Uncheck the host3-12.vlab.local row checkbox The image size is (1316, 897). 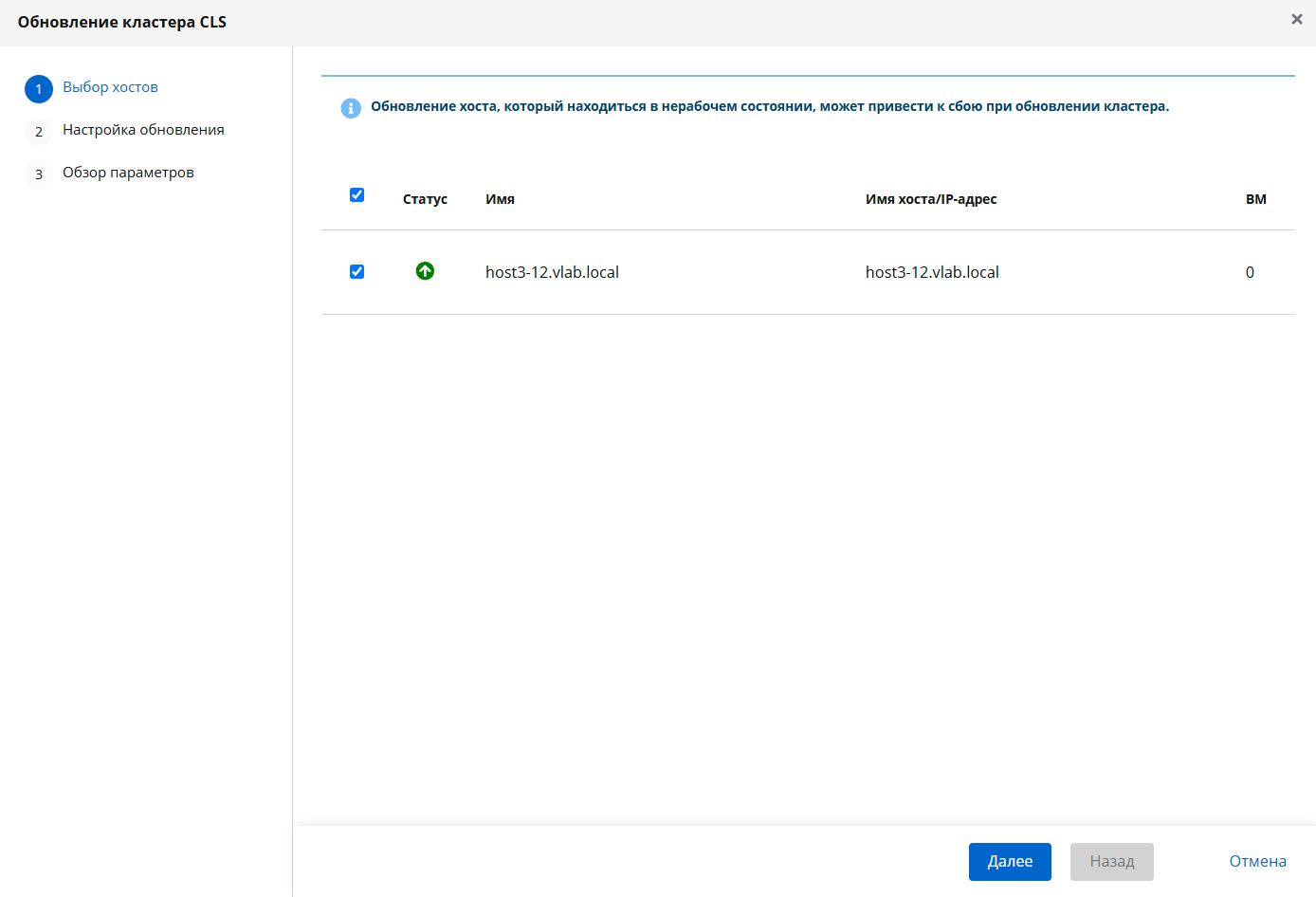(x=356, y=271)
